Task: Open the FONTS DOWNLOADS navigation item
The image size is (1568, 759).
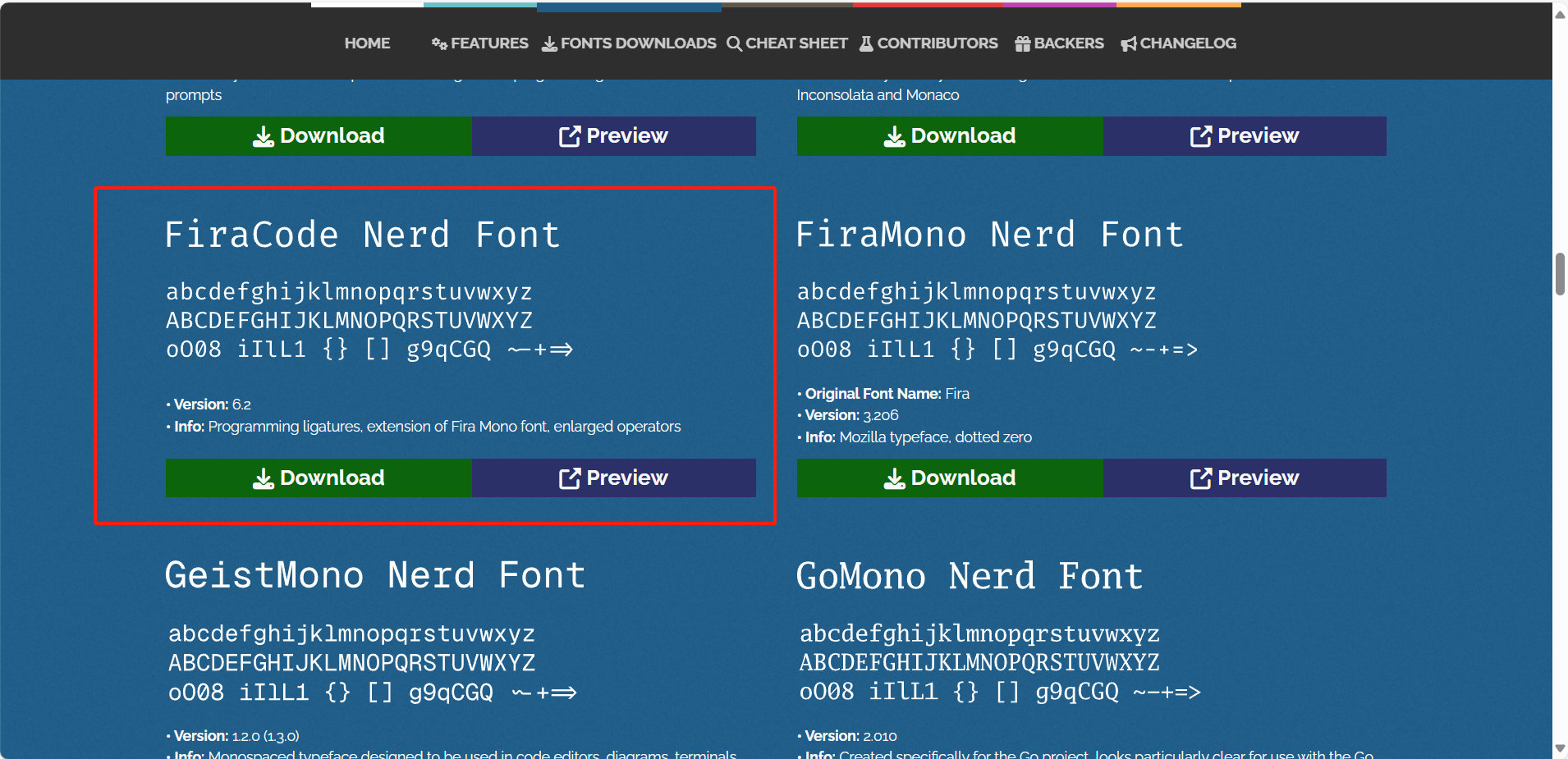Action: [x=629, y=43]
